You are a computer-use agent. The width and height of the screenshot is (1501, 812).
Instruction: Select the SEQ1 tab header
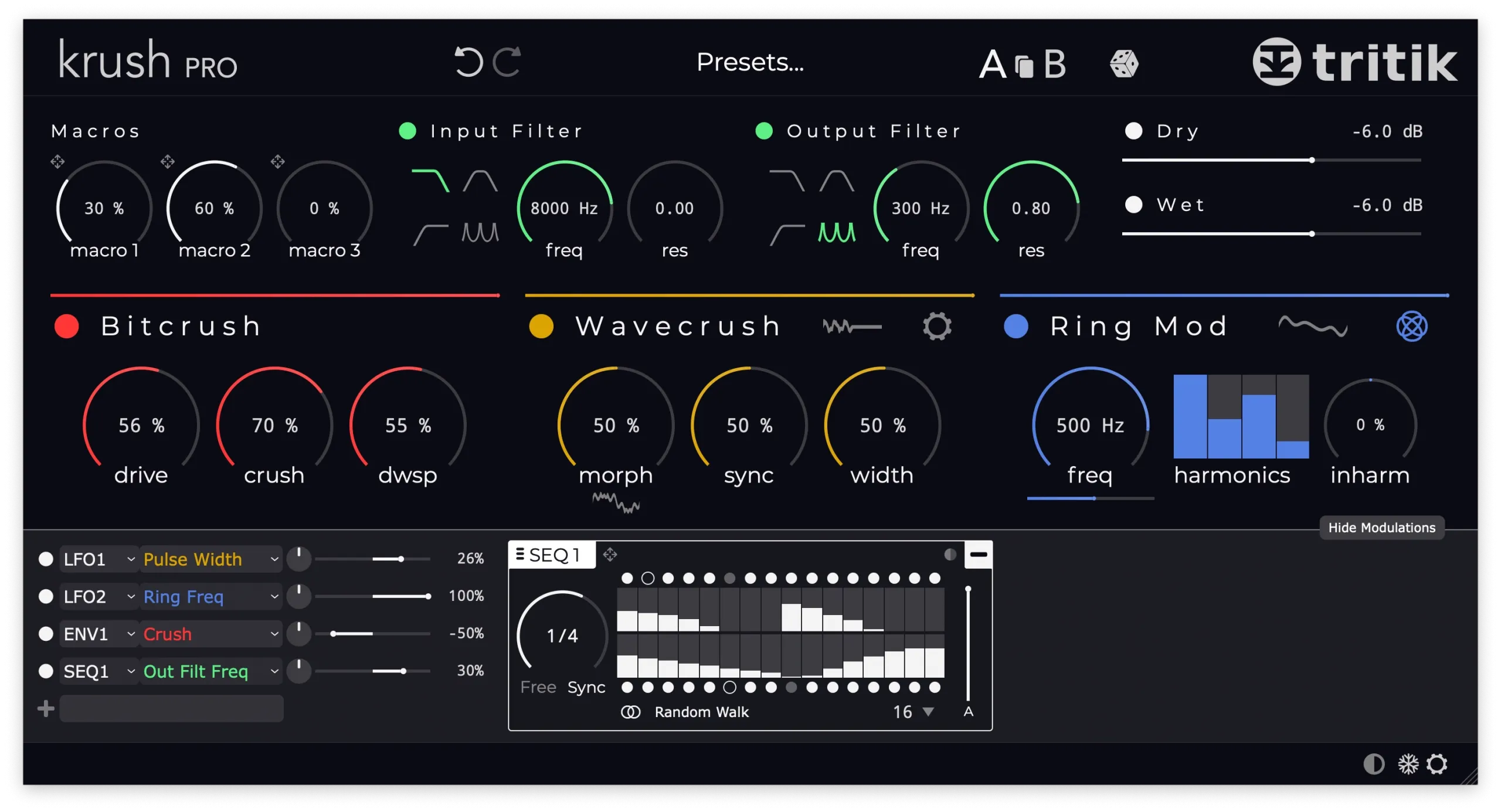click(x=552, y=555)
